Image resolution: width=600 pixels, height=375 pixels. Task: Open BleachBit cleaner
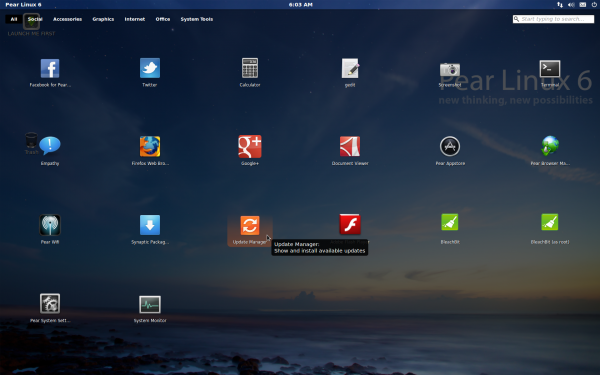tap(450, 222)
